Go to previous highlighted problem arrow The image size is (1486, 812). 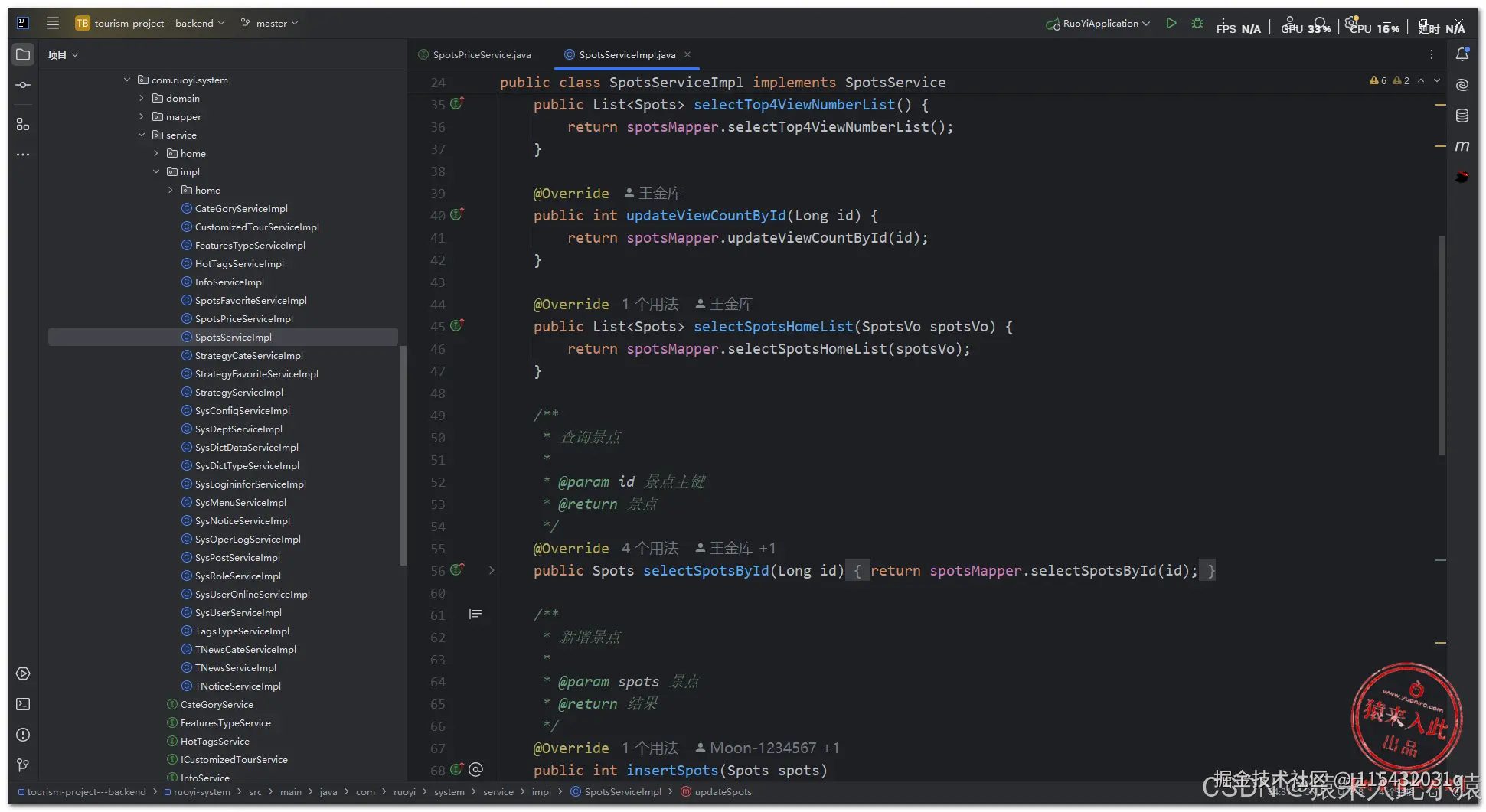pos(1421,80)
